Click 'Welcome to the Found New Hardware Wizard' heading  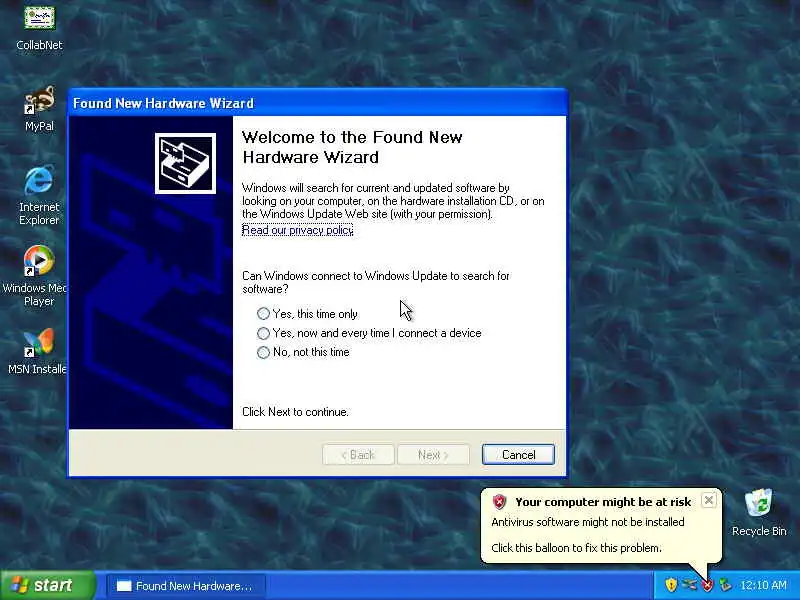click(352, 147)
